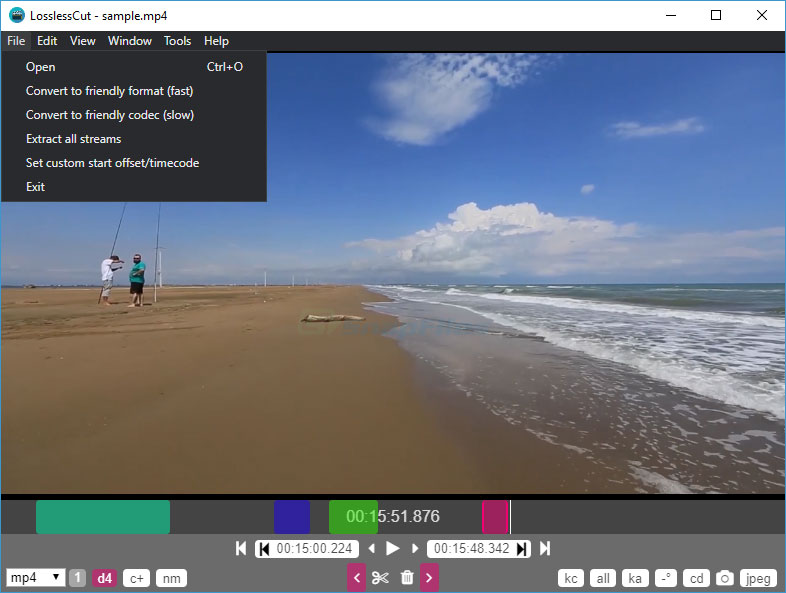Image resolution: width=786 pixels, height=593 pixels.
Task: Click the scissors export cut icon
Action: point(380,578)
